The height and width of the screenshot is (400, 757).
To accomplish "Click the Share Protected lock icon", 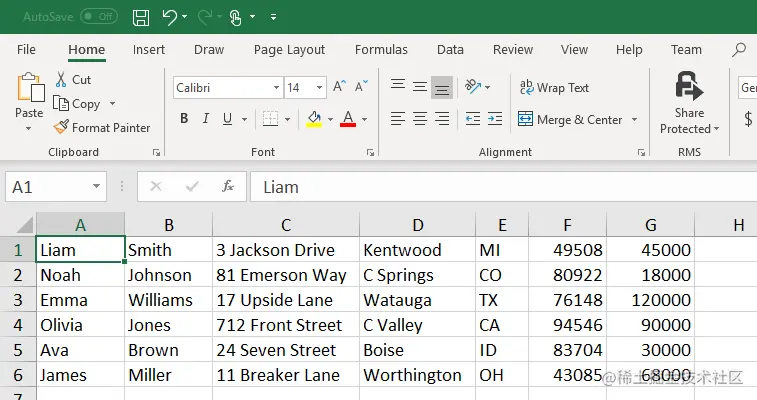I will tap(689, 86).
